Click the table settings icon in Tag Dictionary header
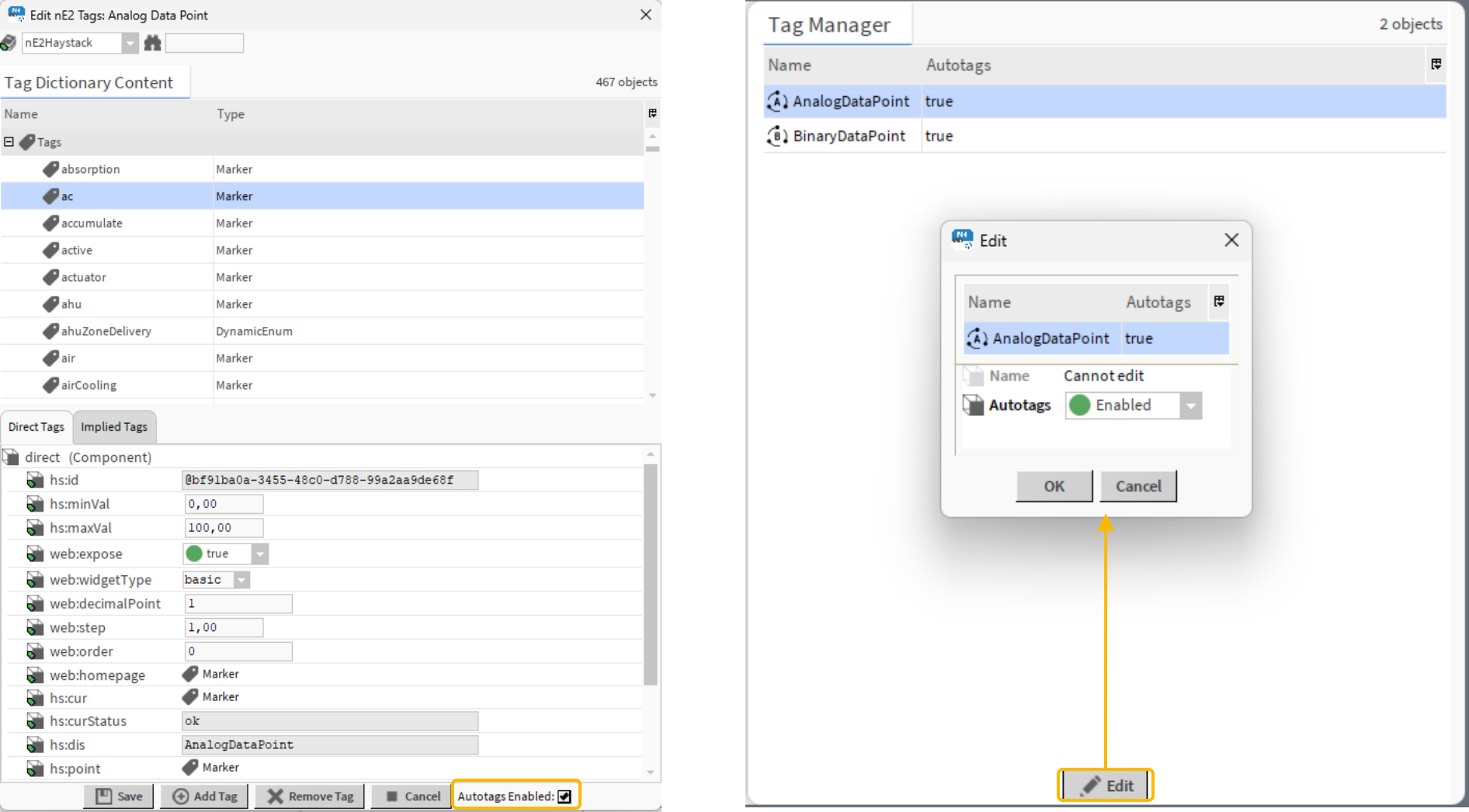The height and width of the screenshot is (812, 1469). point(652,114)
